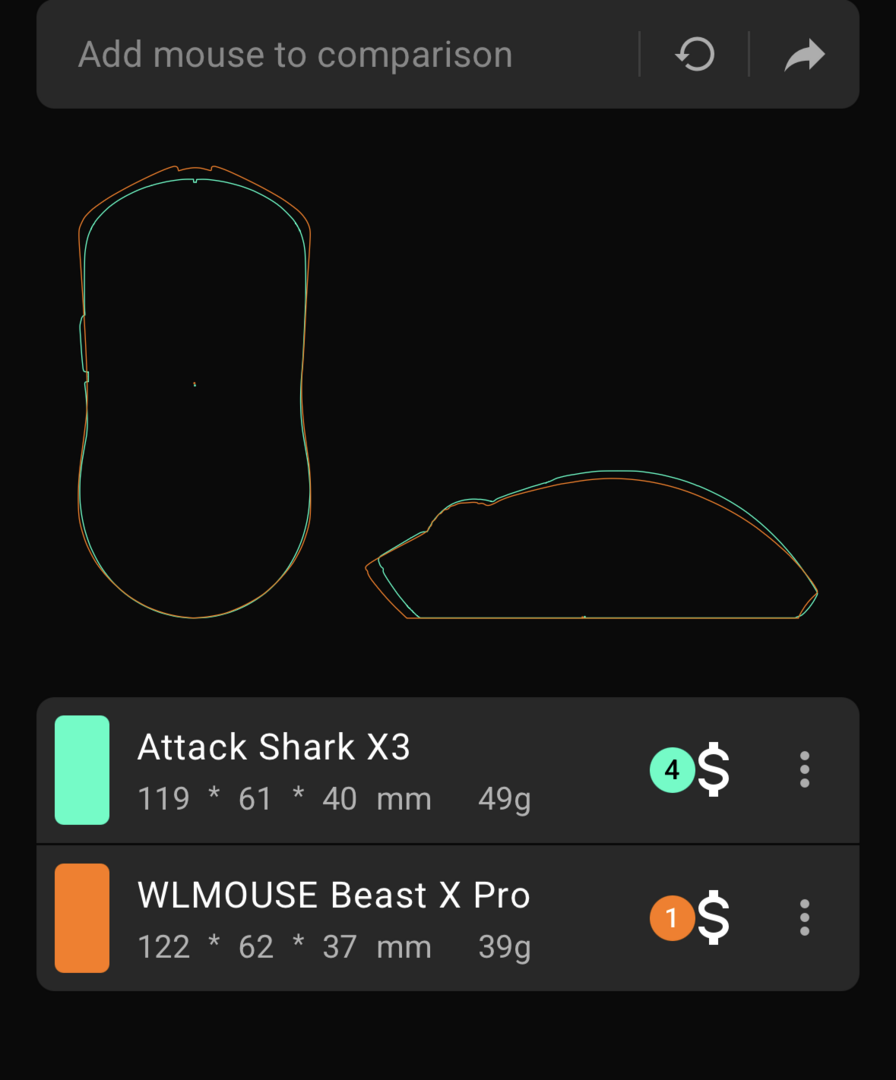
Task: Click the green badge showing 4 offers
Action: (x=672, y=769)
